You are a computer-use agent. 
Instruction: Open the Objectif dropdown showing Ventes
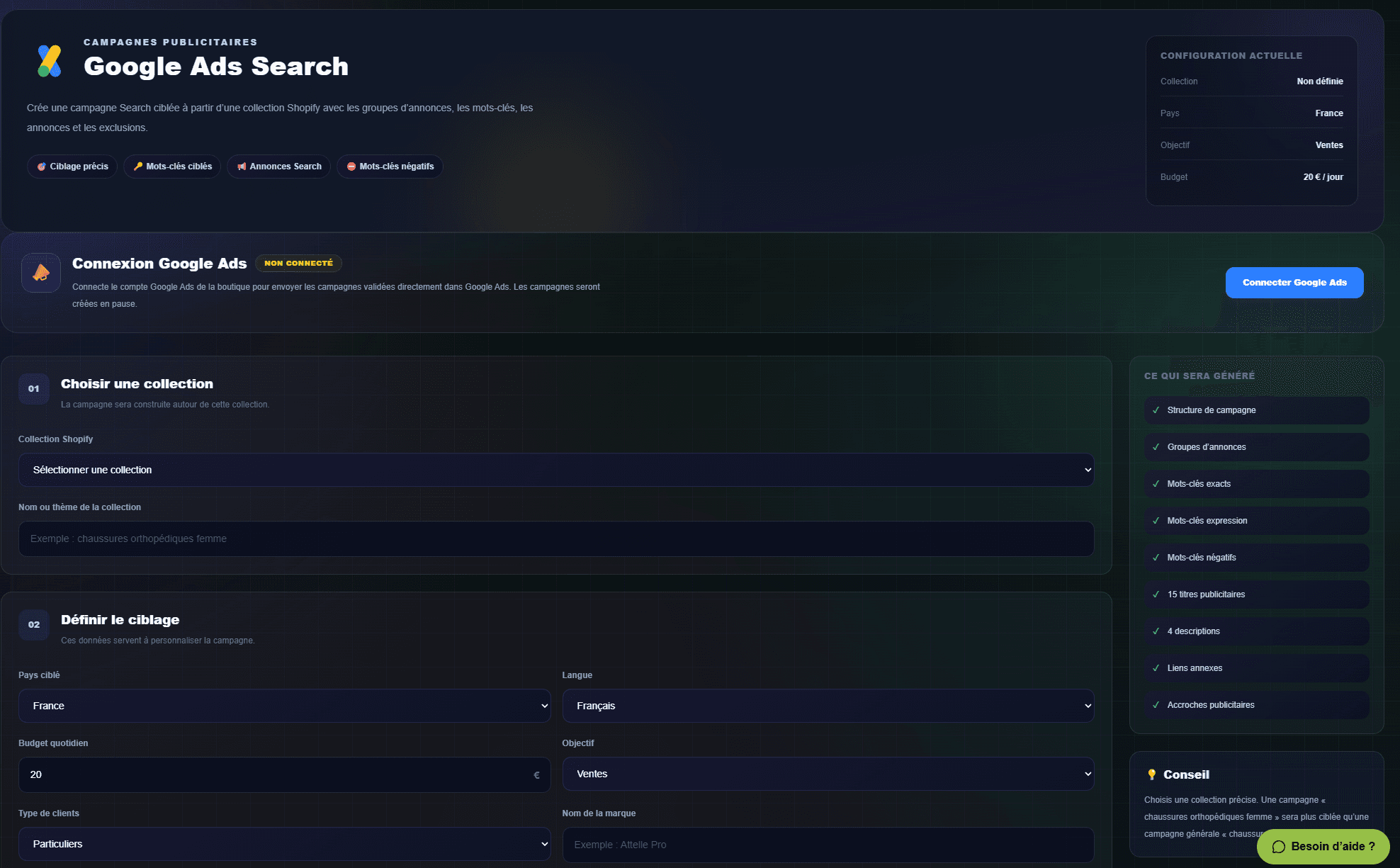pos(828,774)
